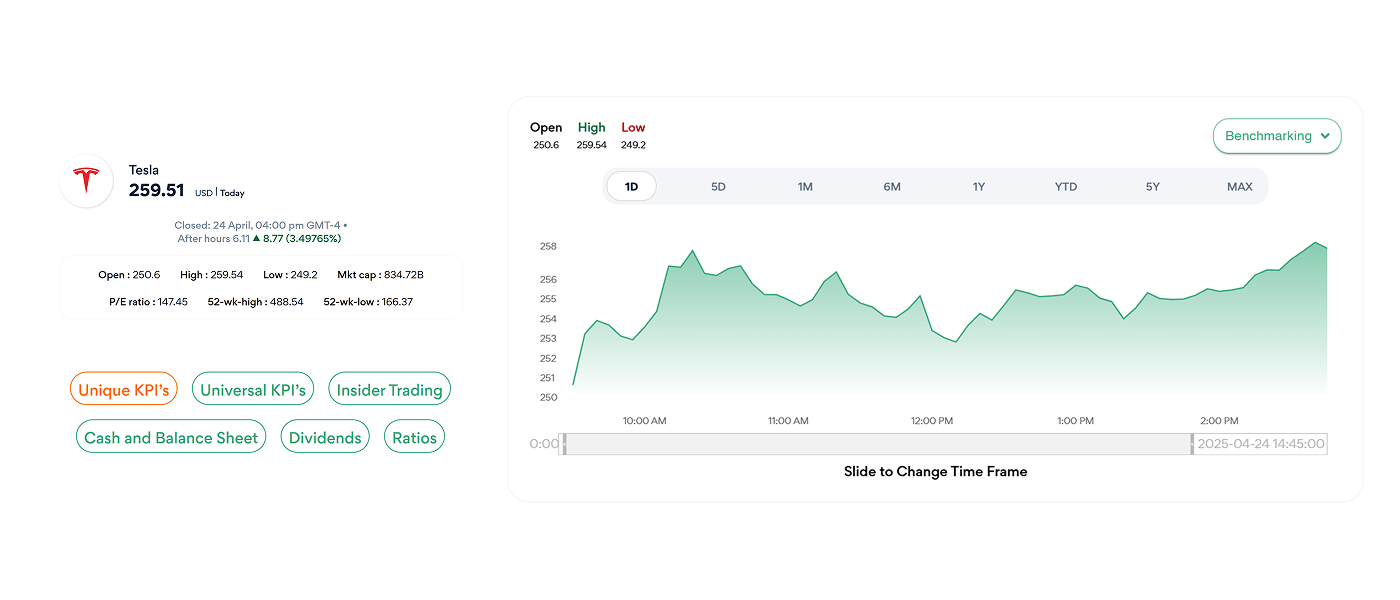Click the Tesla logo icon
Screen dimensions: 1400x600
tap(86, 181)
